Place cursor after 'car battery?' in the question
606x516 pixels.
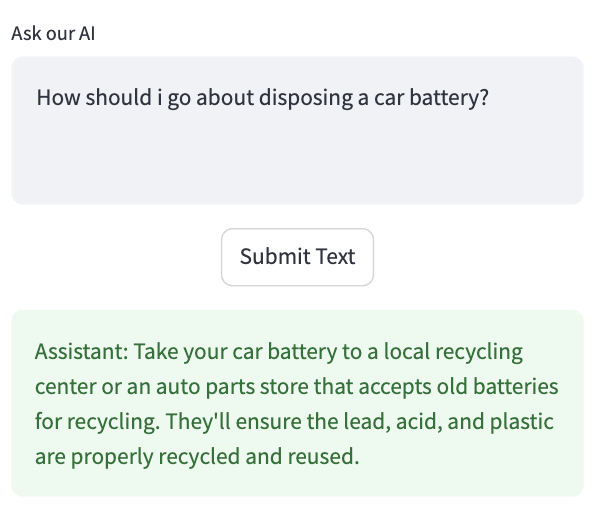tap(490, 99)
